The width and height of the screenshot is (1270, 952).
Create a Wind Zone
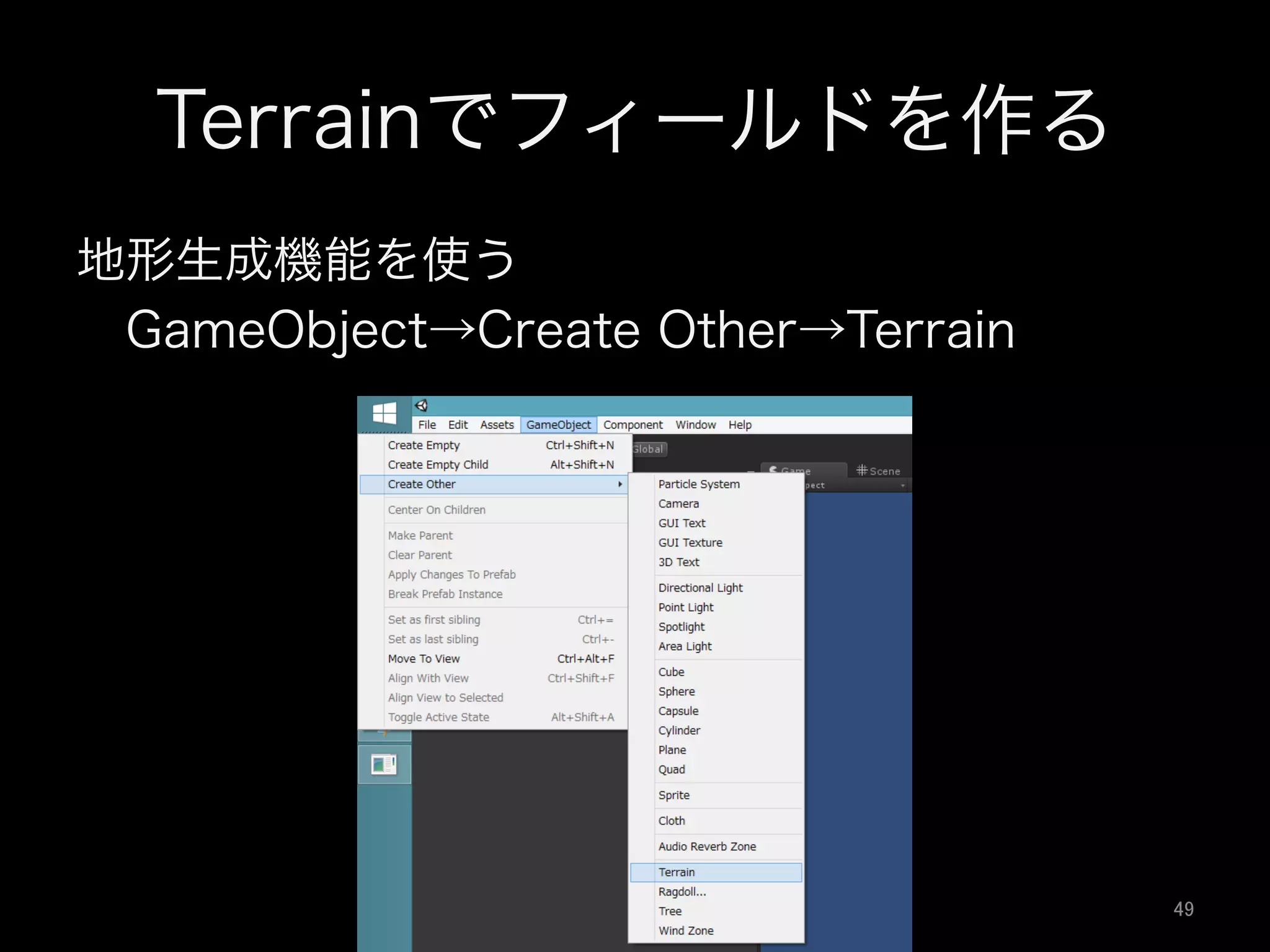[716, 931]
